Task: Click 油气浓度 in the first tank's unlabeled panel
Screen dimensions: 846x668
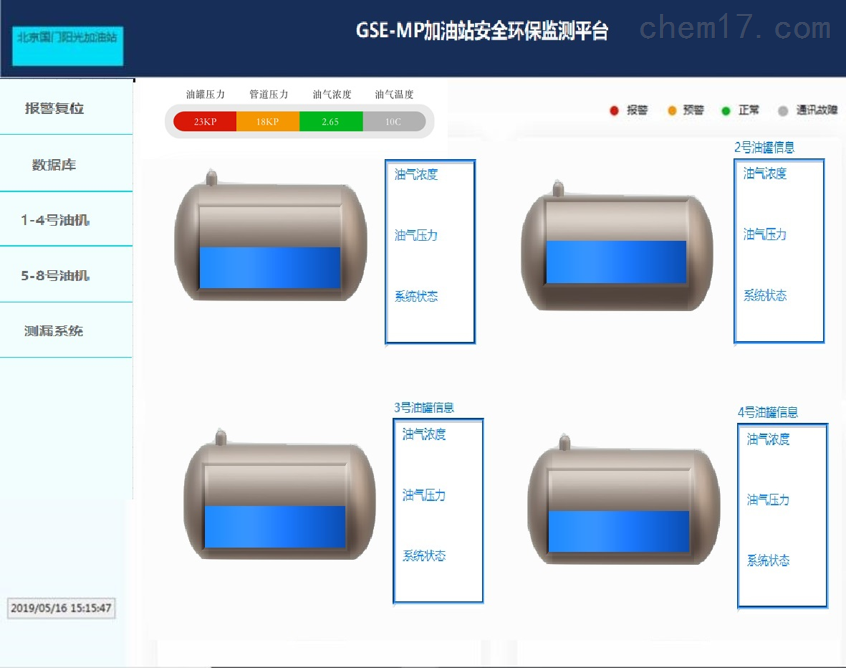Action: click(416, 174)
